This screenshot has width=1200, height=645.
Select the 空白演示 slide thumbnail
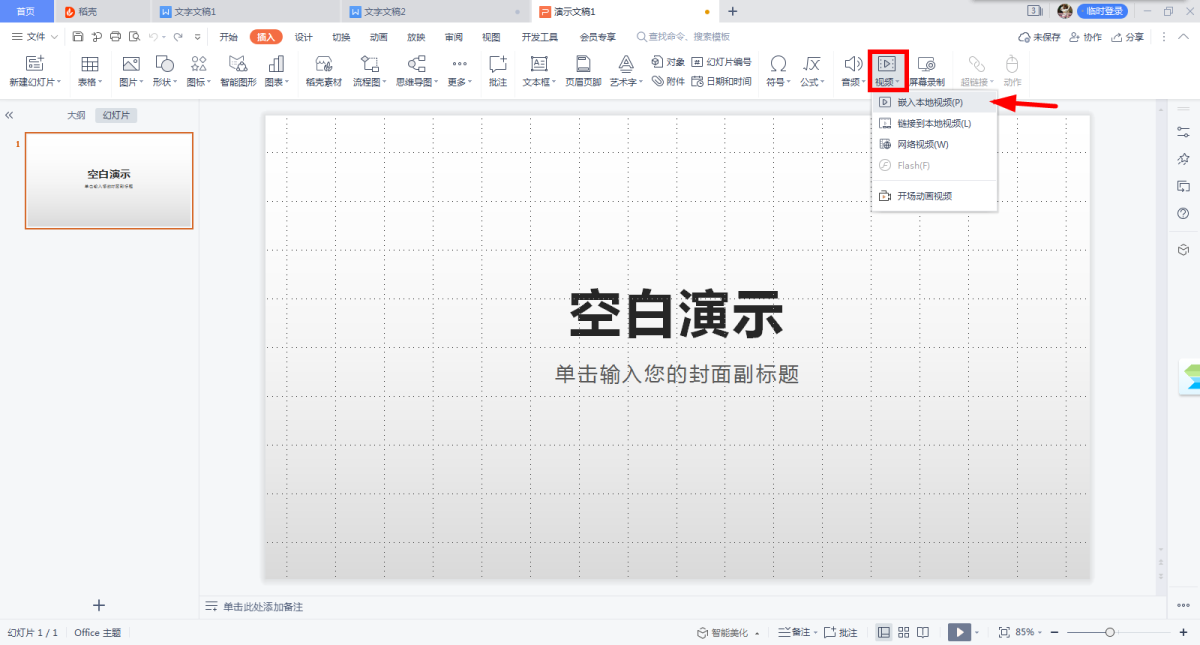109,181
